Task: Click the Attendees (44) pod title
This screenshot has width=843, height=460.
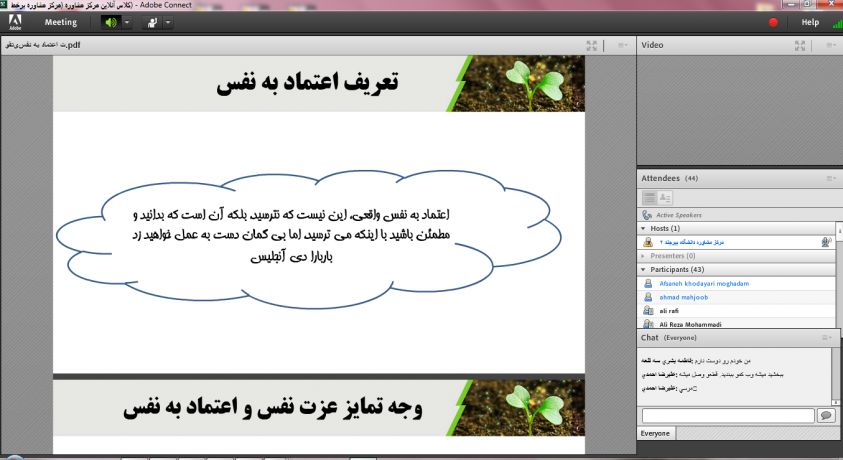Action: tap(669, 178)
